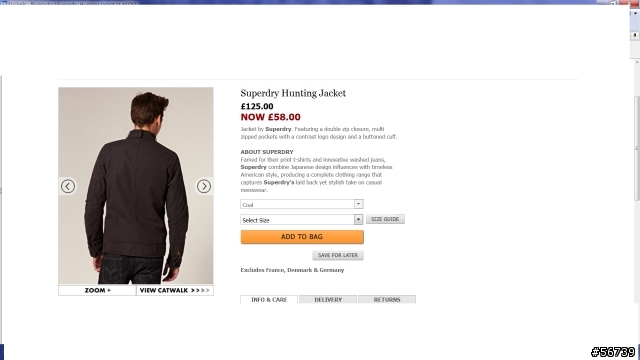Show previous product image with left arrow
This screenshot has height=360, width=640.
[68, 186]
